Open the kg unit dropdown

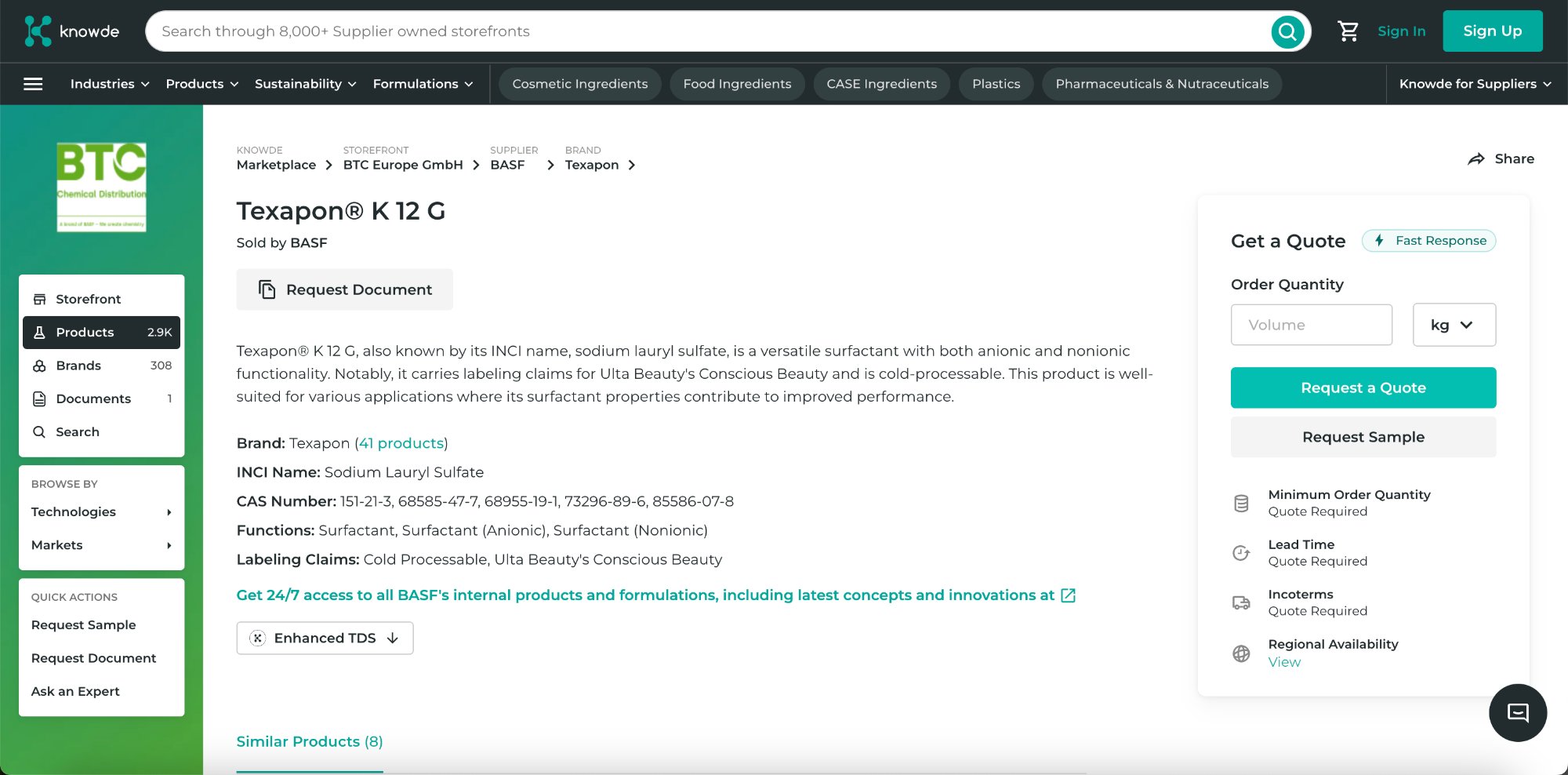tap(1454, 324)
